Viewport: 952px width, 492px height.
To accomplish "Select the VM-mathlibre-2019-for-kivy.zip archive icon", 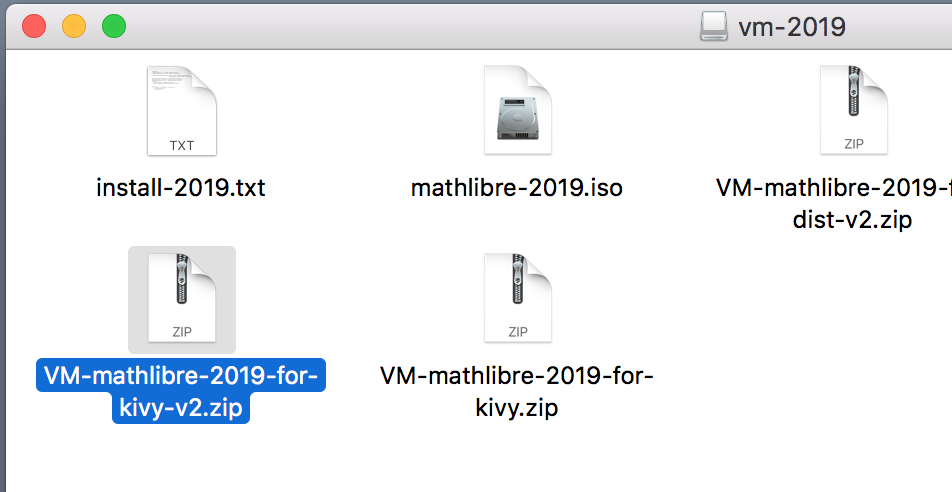I will [517, 298].
